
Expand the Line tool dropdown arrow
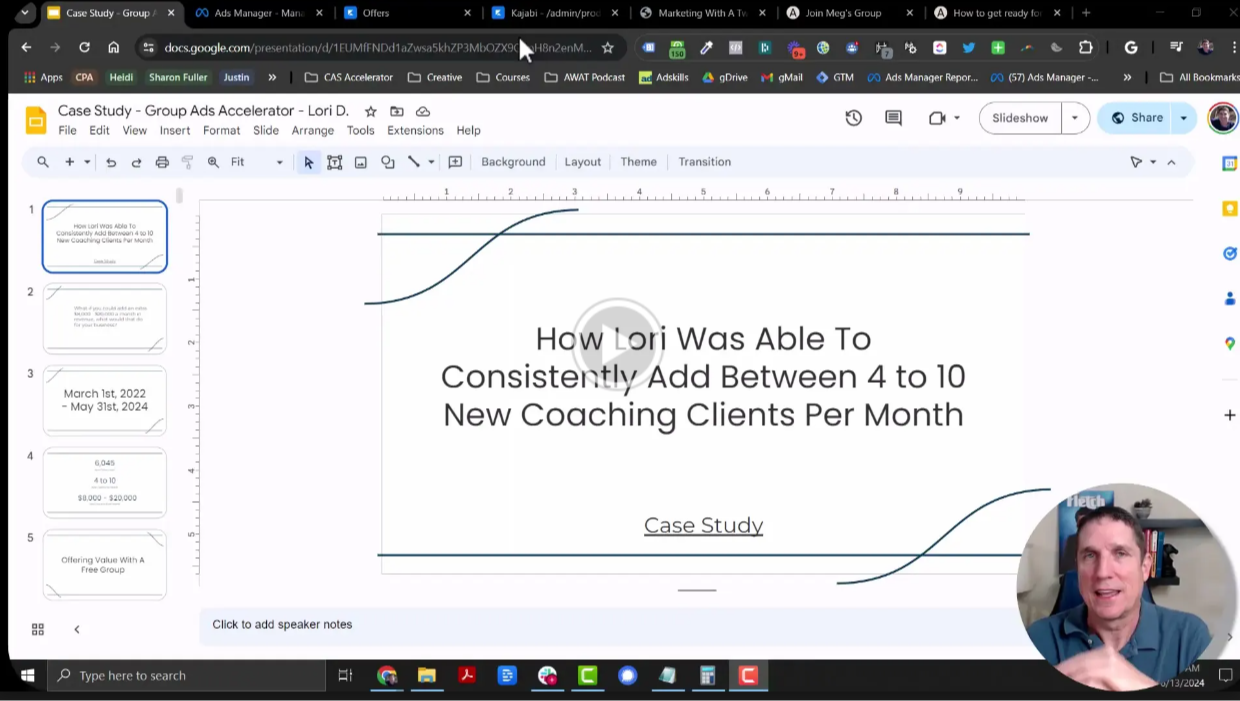[x=431, y=162]
